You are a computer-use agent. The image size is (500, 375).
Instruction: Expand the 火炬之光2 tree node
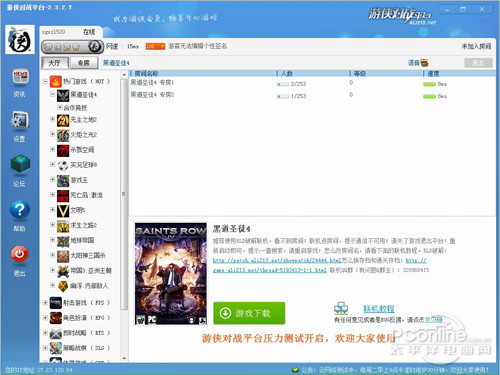pos(52,134)
